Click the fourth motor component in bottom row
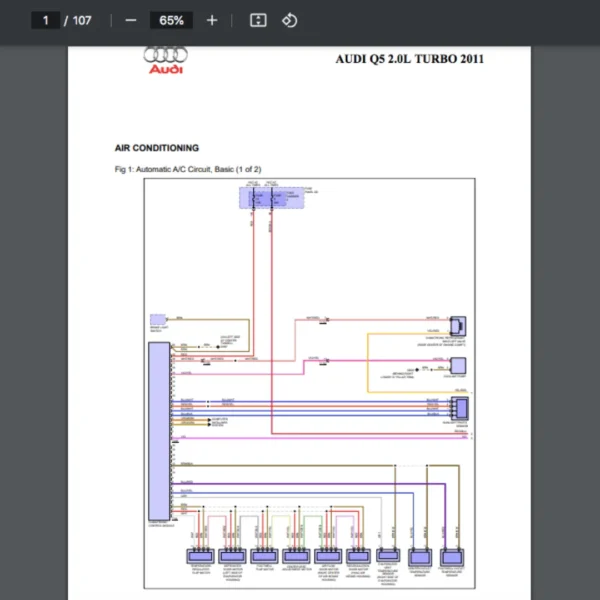The height and width of the screenshot is (600, 600). [296, 557]
